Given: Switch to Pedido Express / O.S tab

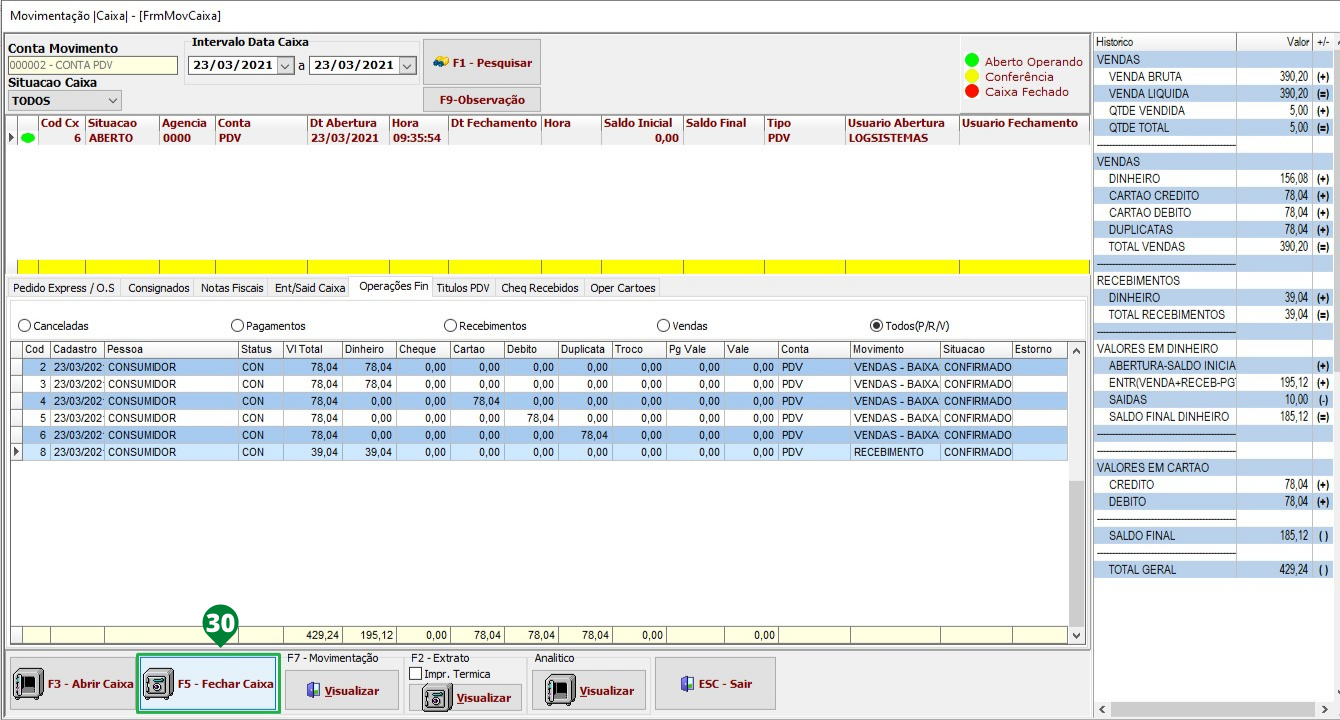Looking at the screenshot, I should point(64,288).
